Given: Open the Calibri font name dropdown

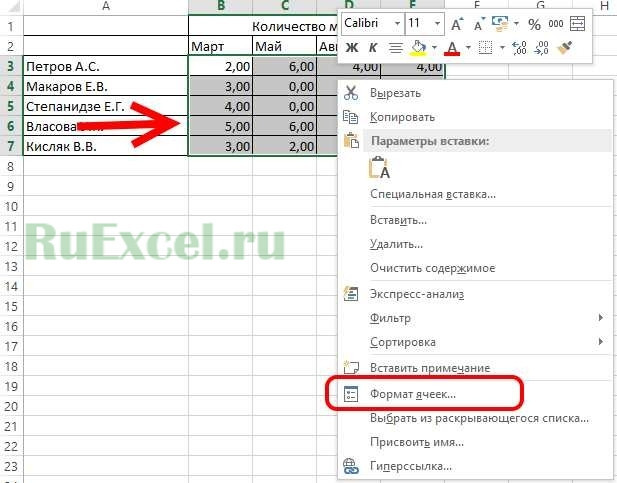Looking at the screenshot, I should [397, 24].
